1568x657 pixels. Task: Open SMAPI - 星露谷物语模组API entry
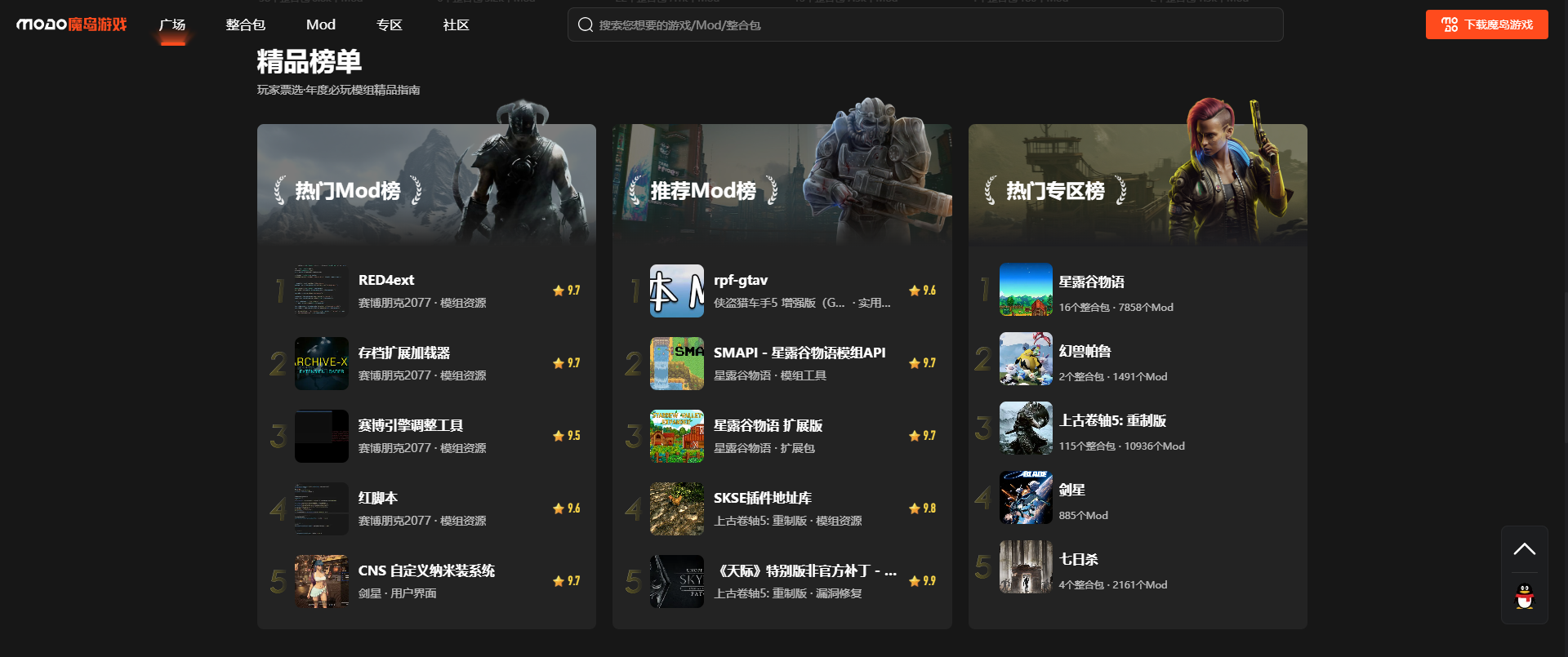click(799, 353)
